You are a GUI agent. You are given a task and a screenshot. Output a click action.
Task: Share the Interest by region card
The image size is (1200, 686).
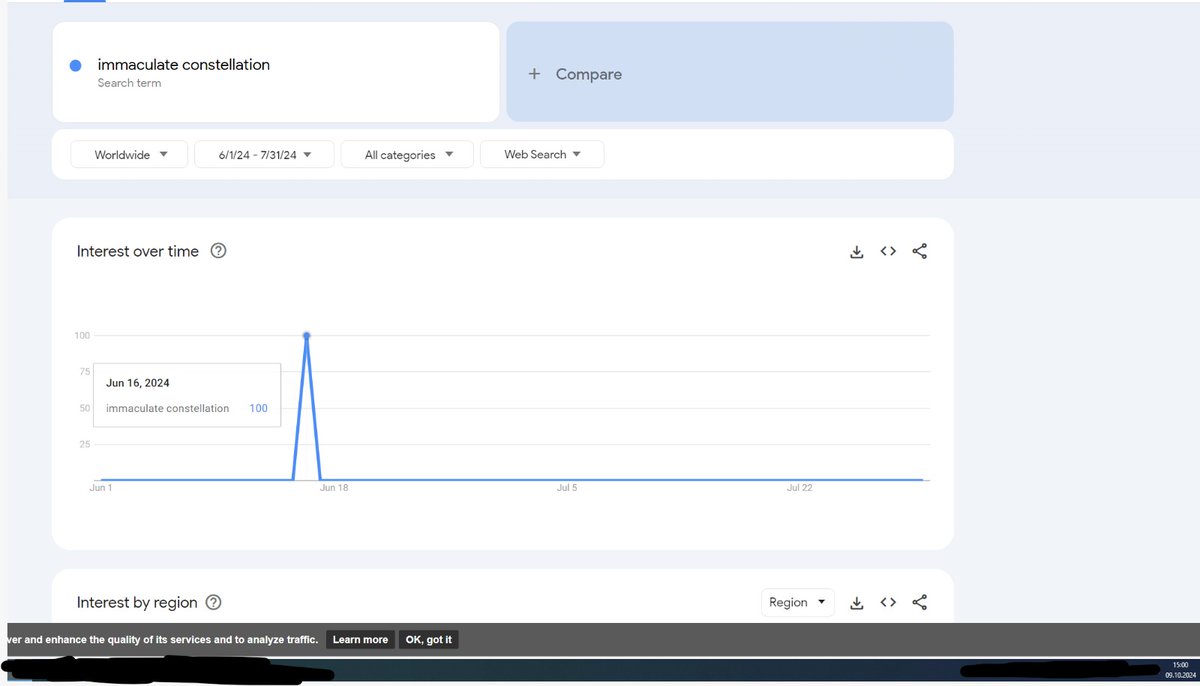[x=920, y=603]
